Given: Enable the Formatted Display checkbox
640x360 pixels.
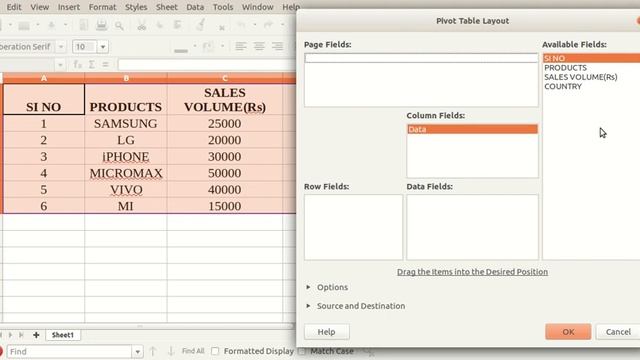Looking at the screenshot, I should [x=215, y=351].
